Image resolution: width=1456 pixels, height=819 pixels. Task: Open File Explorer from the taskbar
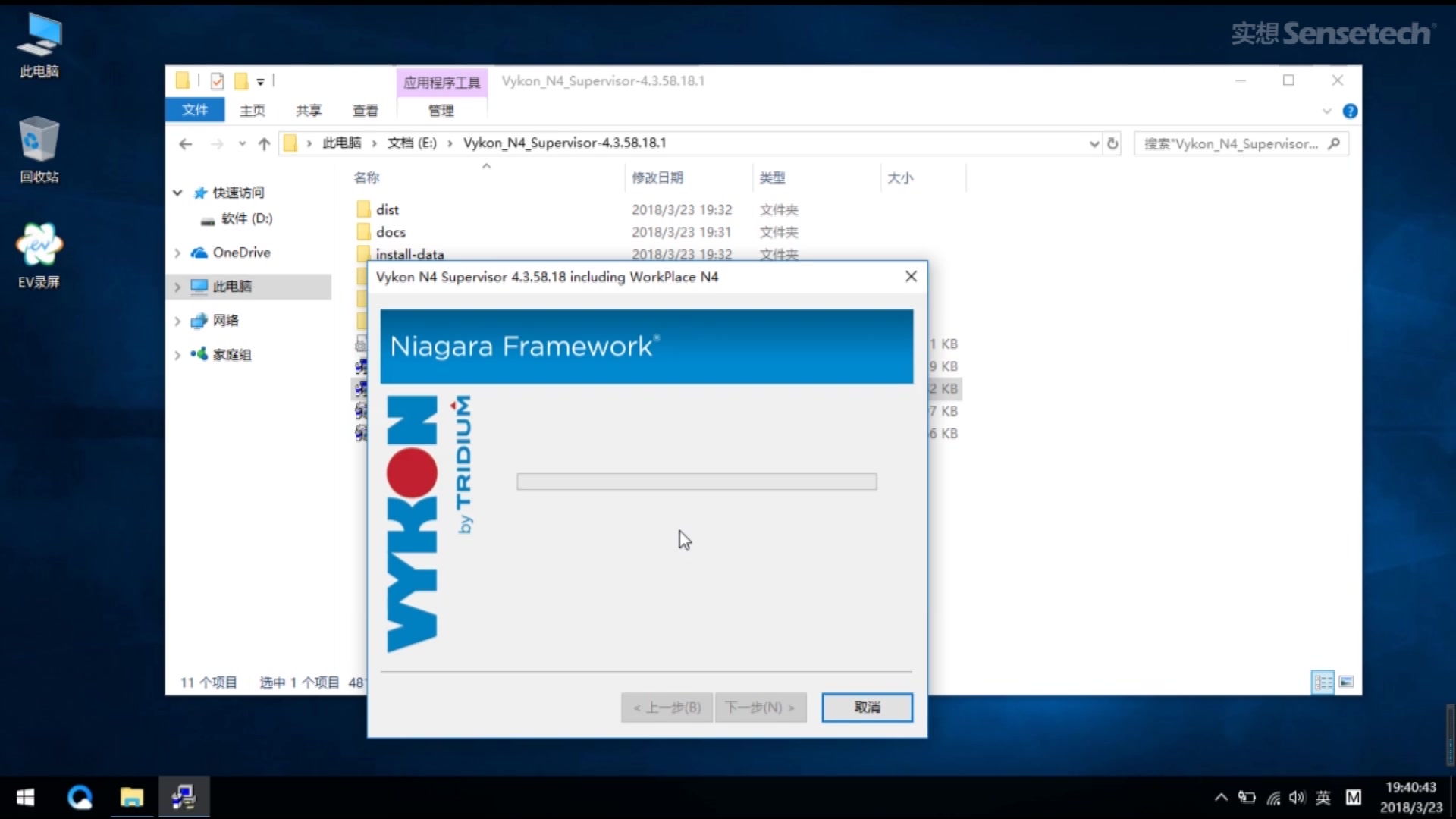132,797
